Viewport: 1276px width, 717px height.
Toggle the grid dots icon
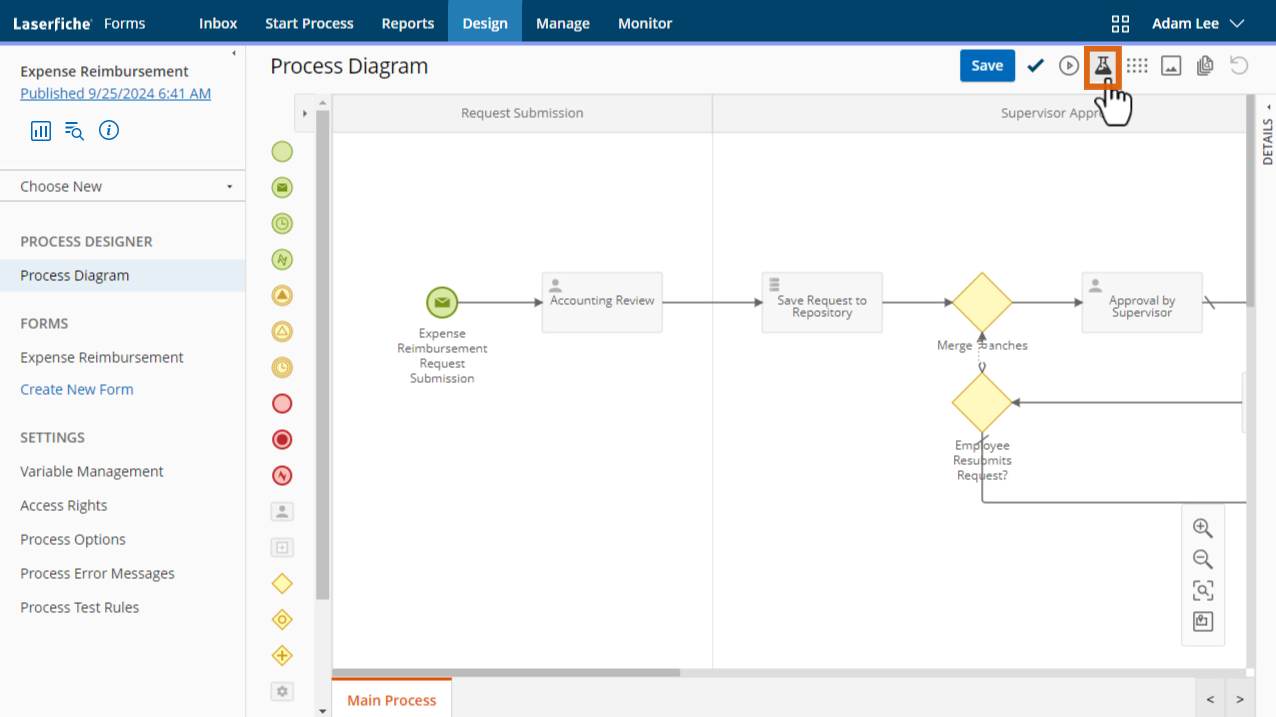point(1137,66)
